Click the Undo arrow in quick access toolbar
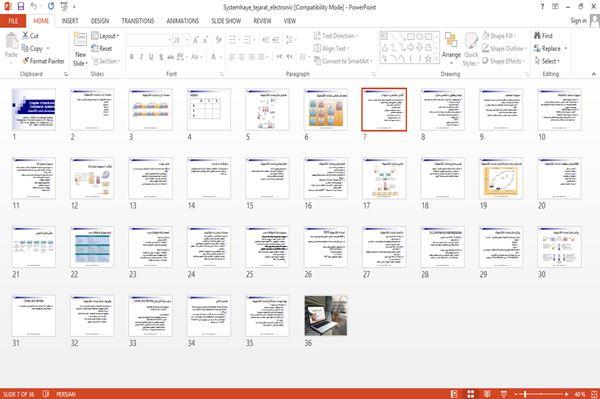Screen dimensions: 600x399 [34, 7]
